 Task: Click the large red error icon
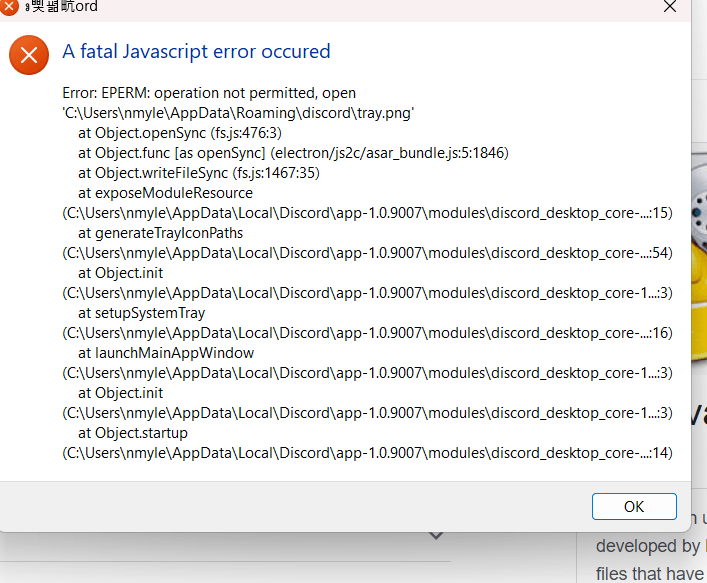pyautogui.click(x=29, y=55)
